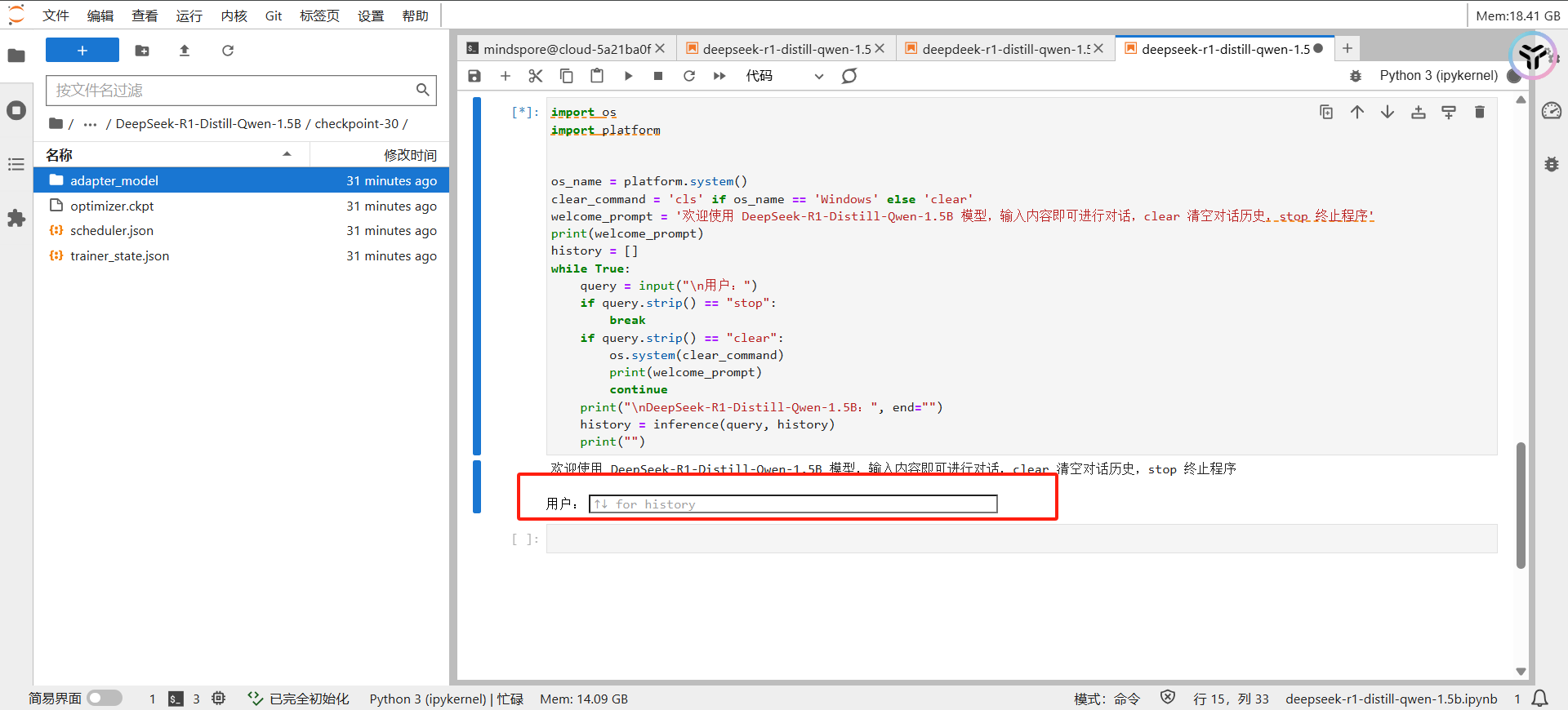
Task: Click the 用户 input text field
Action: pos(792,504)
